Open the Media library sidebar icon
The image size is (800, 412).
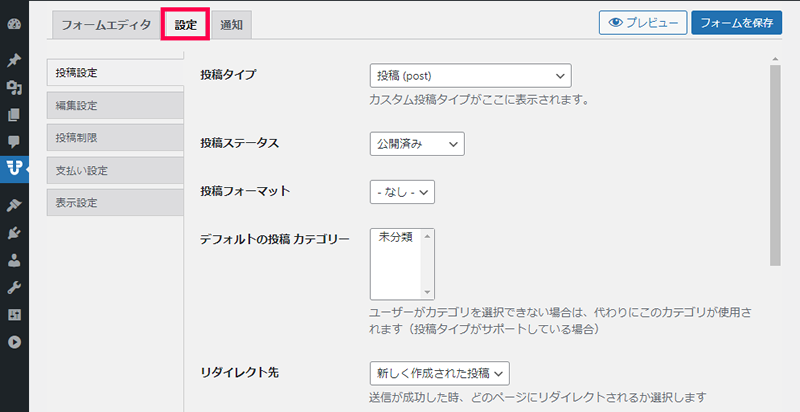14,88
